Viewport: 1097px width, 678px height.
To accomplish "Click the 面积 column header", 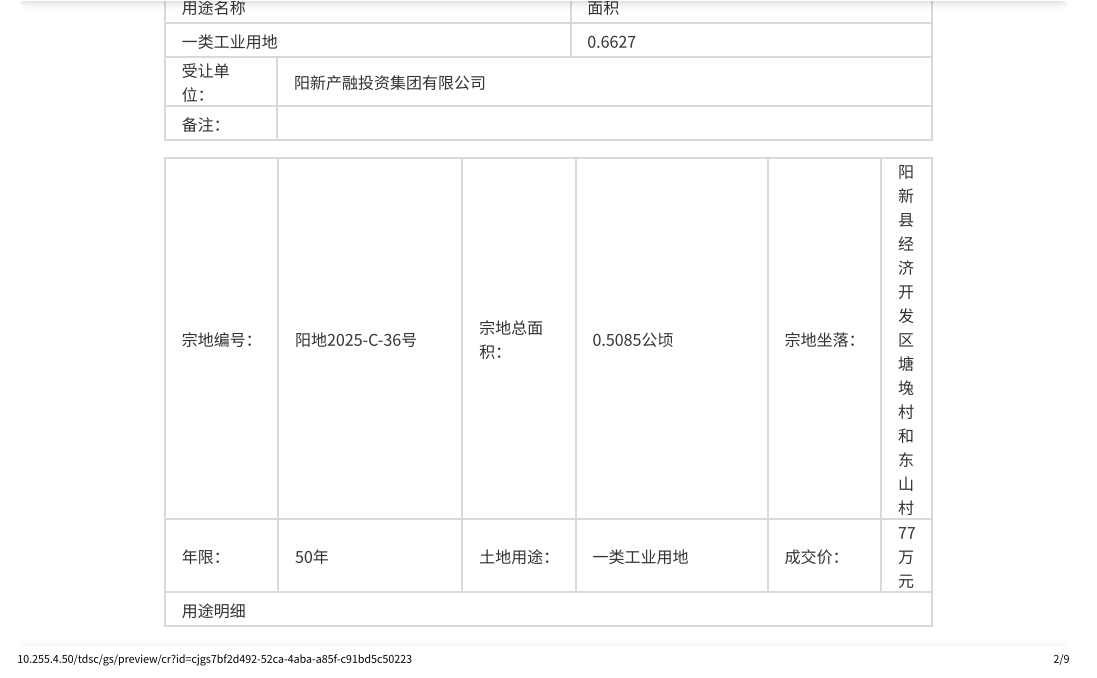I will pos(603,9).
